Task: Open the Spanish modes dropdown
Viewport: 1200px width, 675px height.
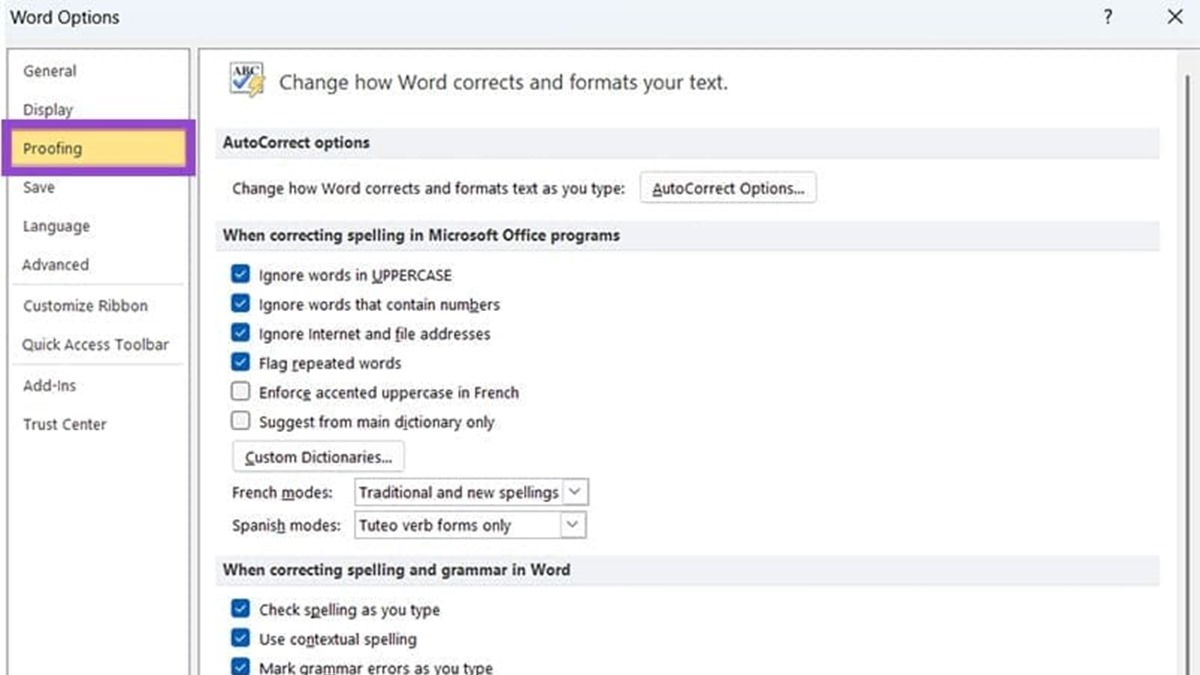Action: click(572, 525)
